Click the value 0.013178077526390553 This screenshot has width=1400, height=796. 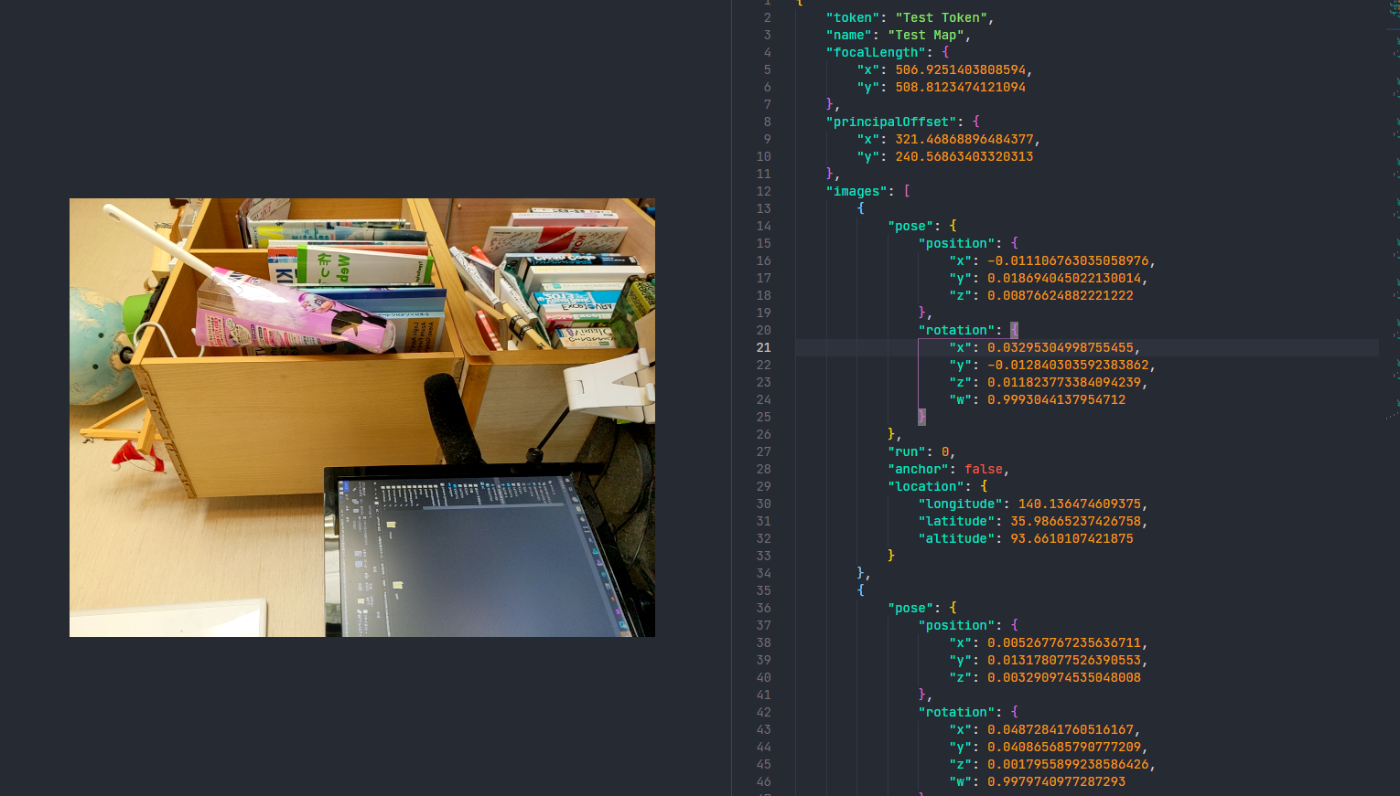pyautogui.click(x=1064, y=660)
